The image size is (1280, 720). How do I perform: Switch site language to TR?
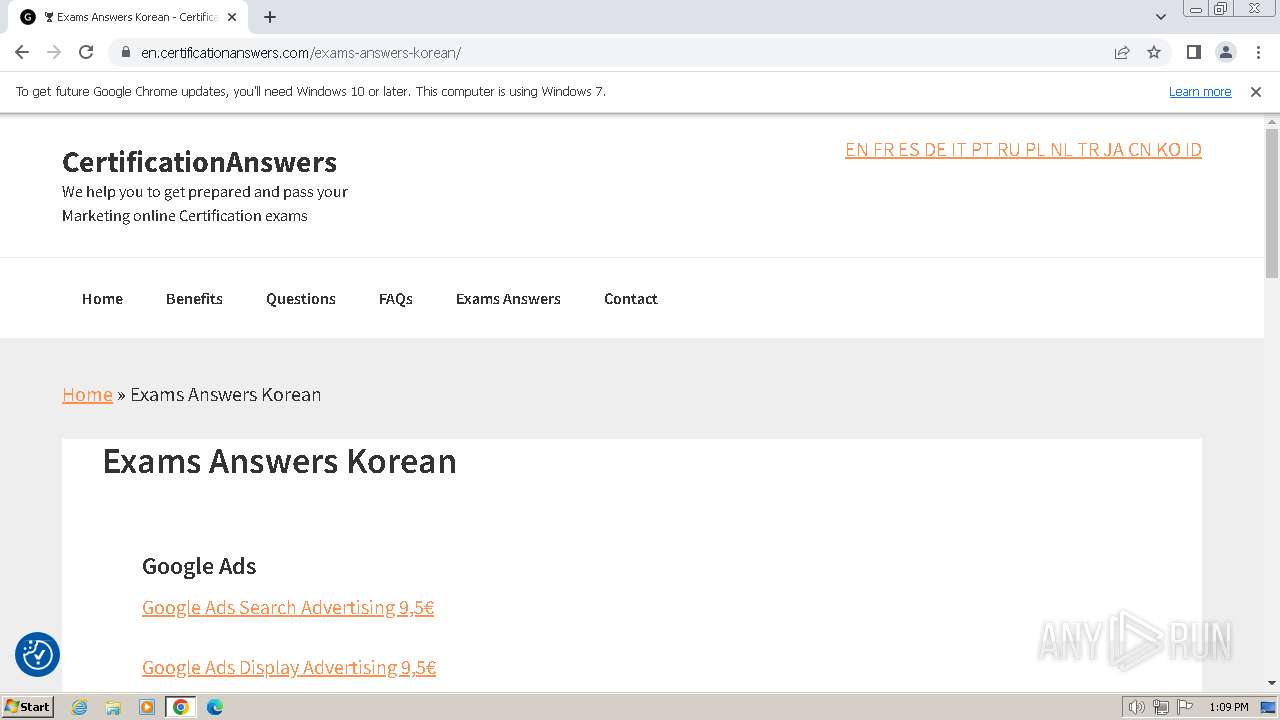[1087, 150]
